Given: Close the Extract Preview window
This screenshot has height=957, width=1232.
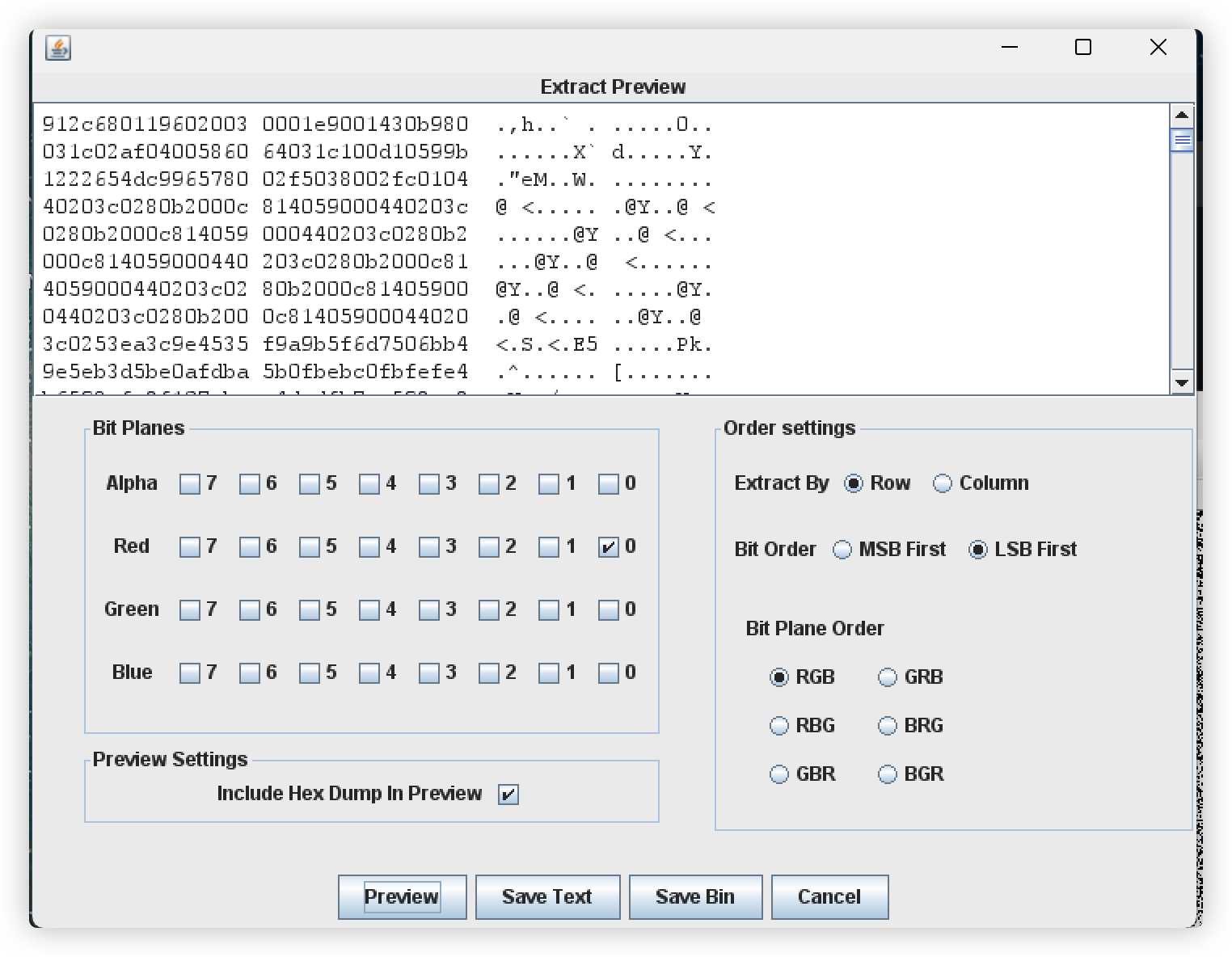Looking at the screenshot, I should point(1158,48).
